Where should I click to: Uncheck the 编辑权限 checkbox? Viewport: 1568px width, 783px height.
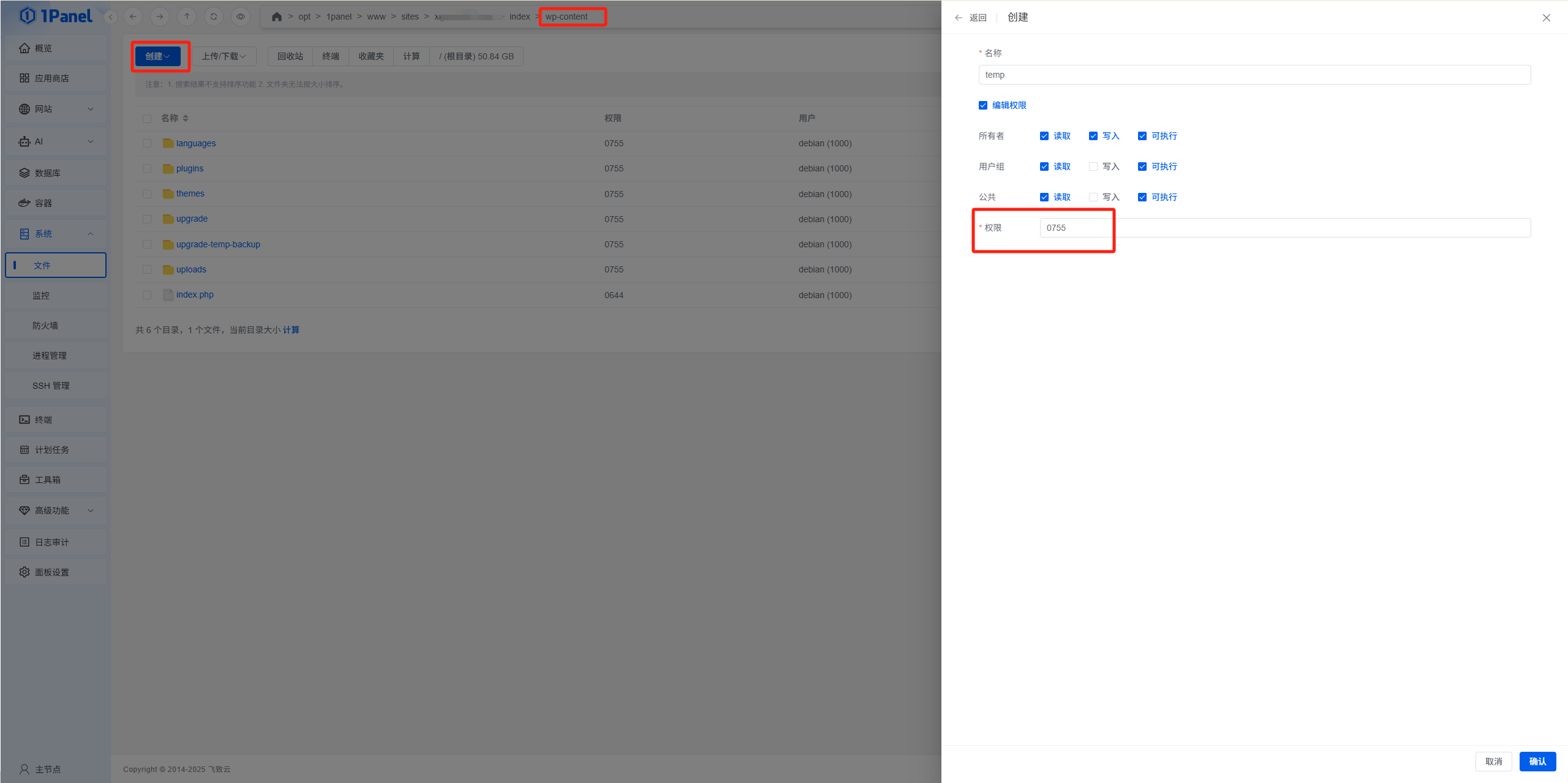[982, 105]
